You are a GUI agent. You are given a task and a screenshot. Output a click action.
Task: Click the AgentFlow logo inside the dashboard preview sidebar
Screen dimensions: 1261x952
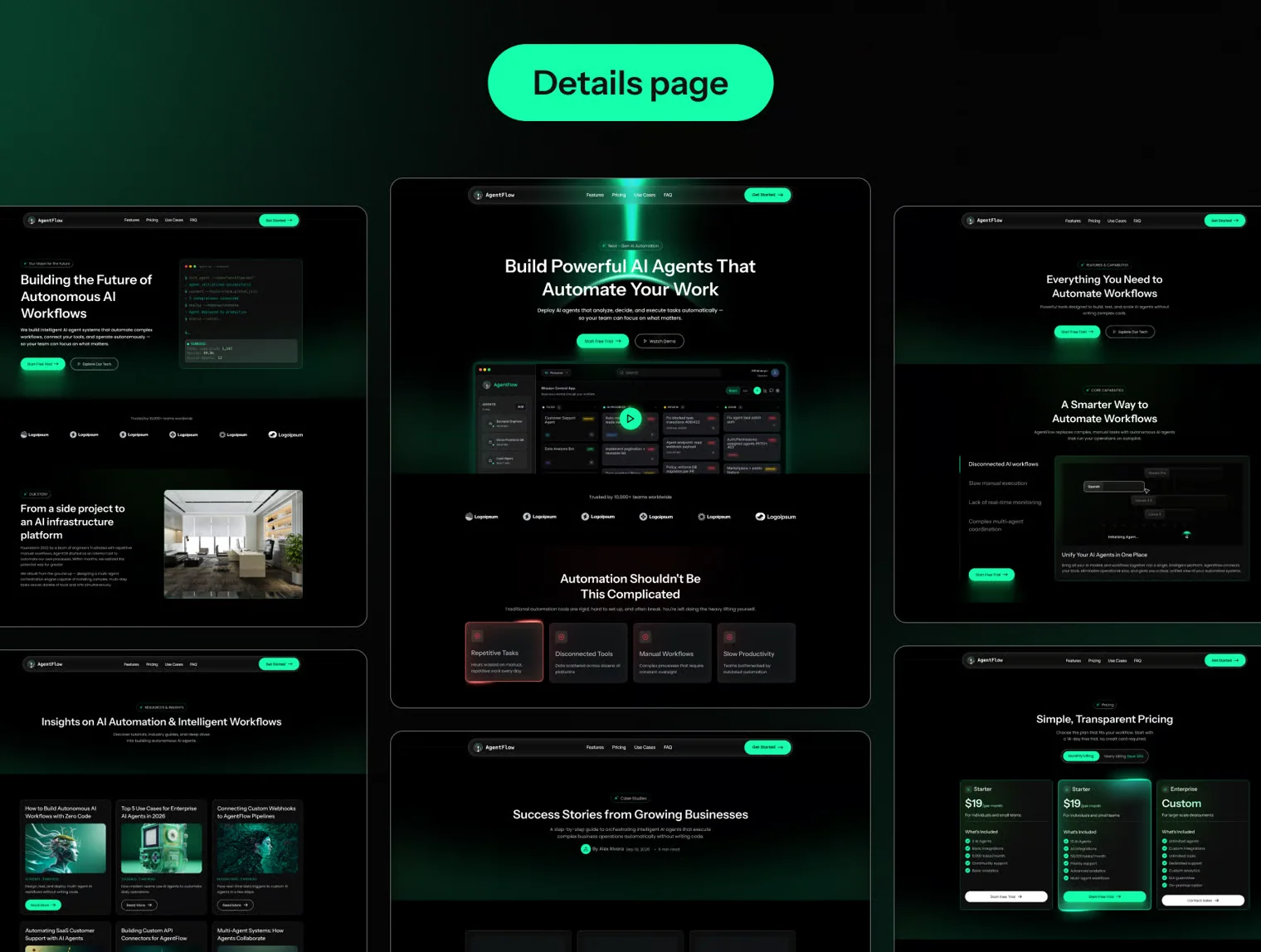pyautogui.click(x=500, y=385)
